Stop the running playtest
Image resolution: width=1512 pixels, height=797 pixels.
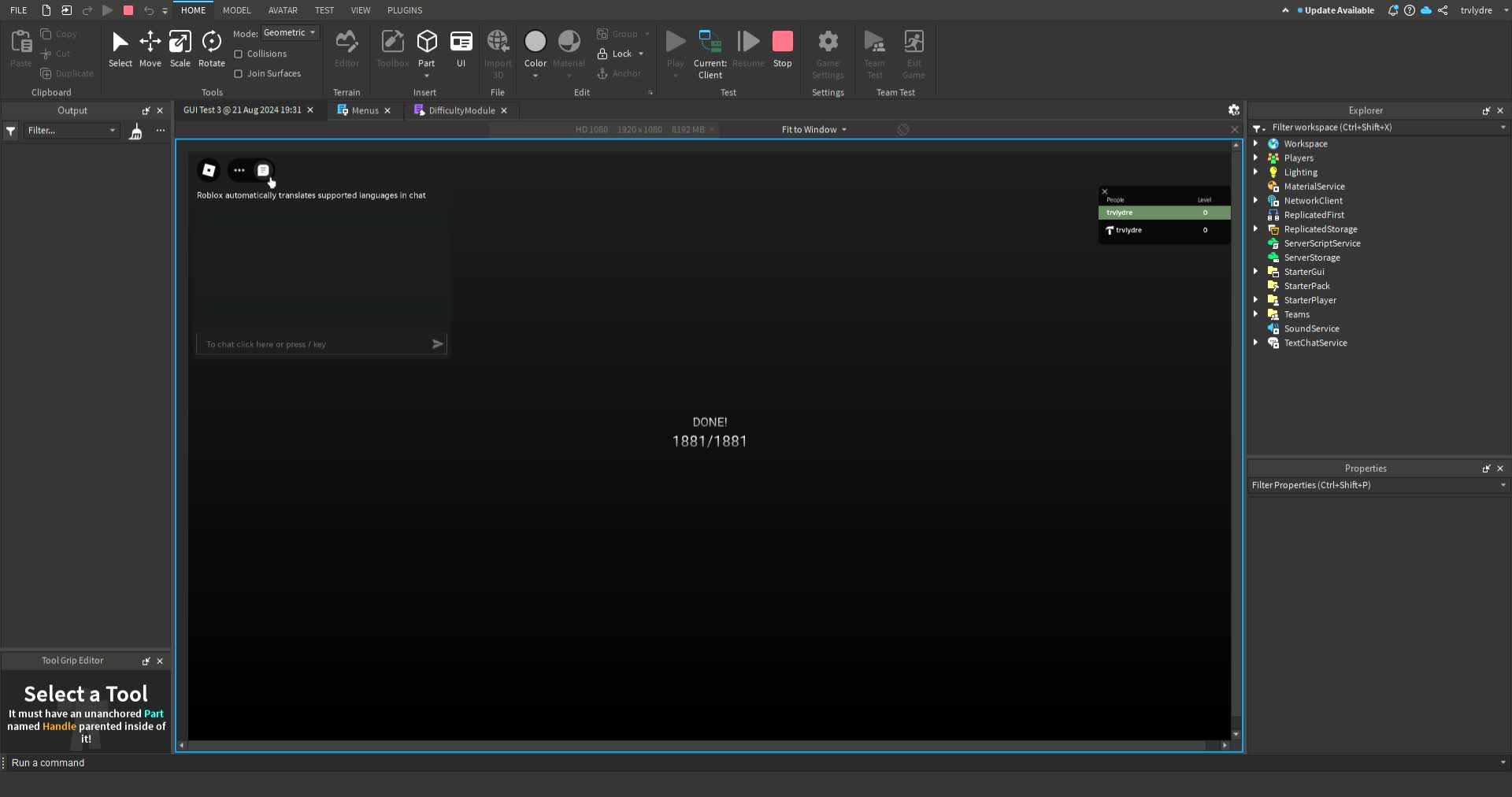[x=782, y=49]
